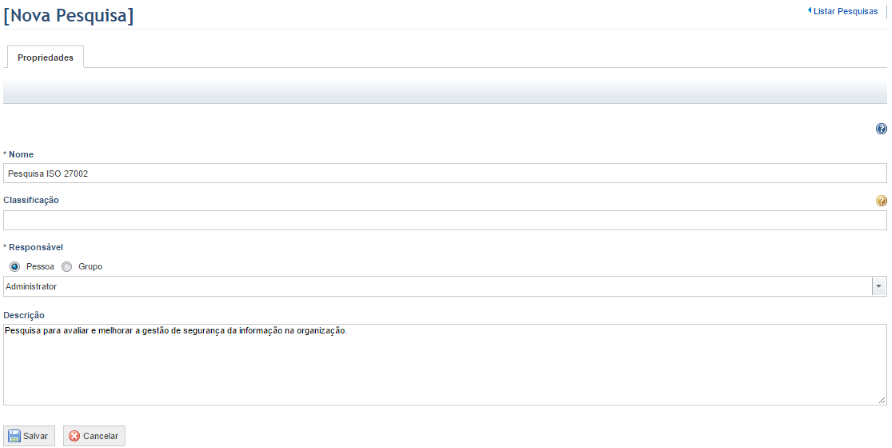Select the Pessoa radio button
This screenshot has height=448, width=892.
point(15,267)
